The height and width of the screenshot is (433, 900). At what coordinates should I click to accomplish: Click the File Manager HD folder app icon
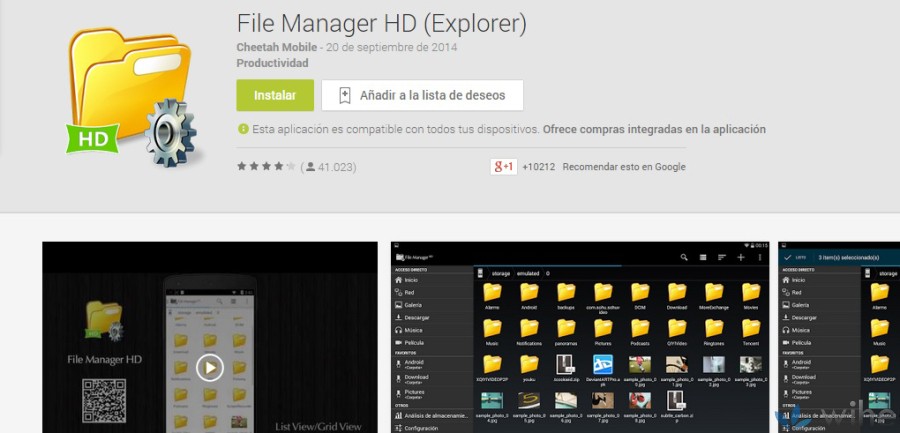[132, 98]
